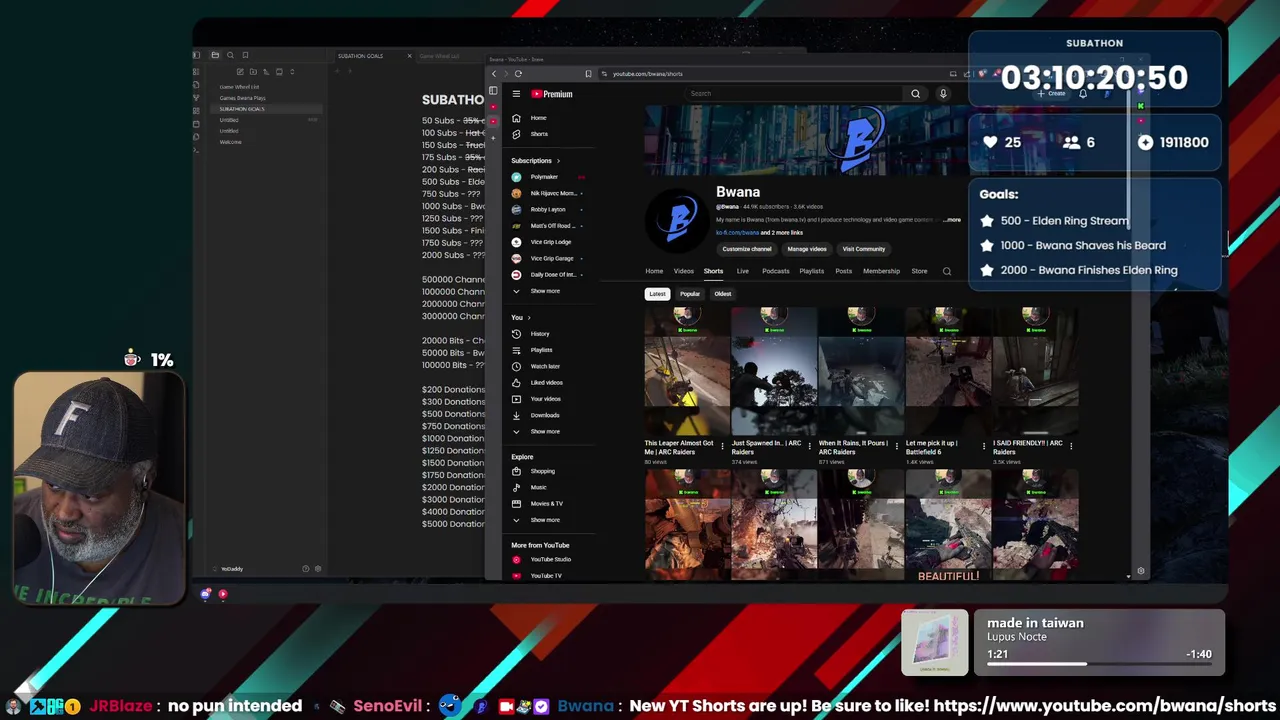The width and height of the screenshot is (1280, 720).
Task: Switch to channel Membership tab
Action: pyautogui.click(x=881, y=271)
